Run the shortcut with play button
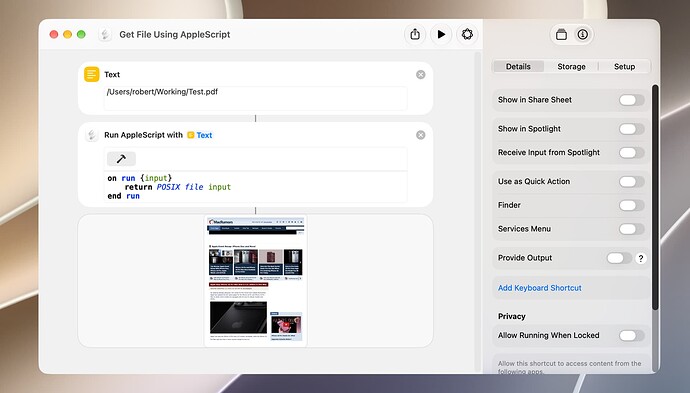Viewport: 690px width, 393px height. point(441,34)
